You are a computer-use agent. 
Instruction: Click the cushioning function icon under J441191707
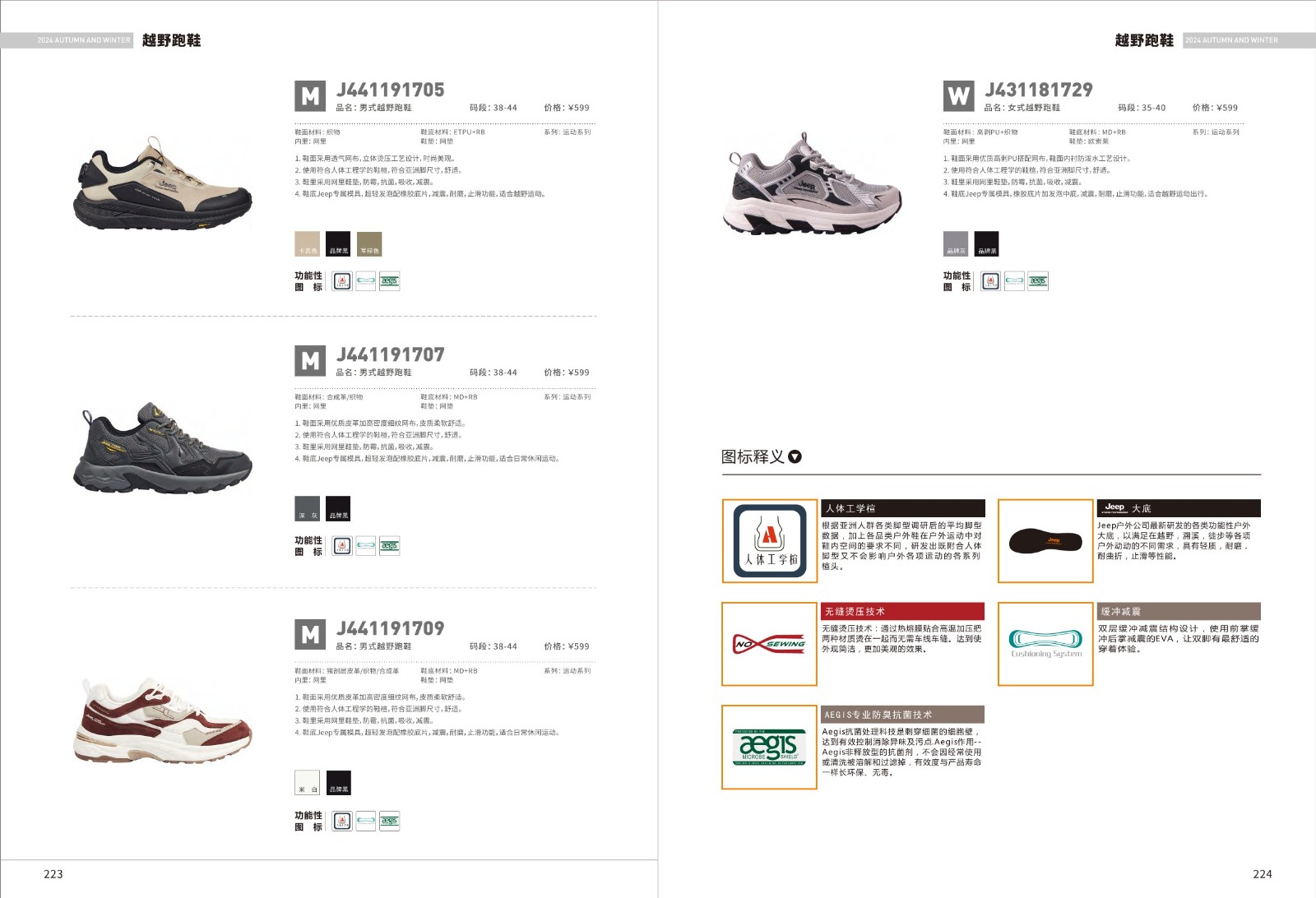366,545
